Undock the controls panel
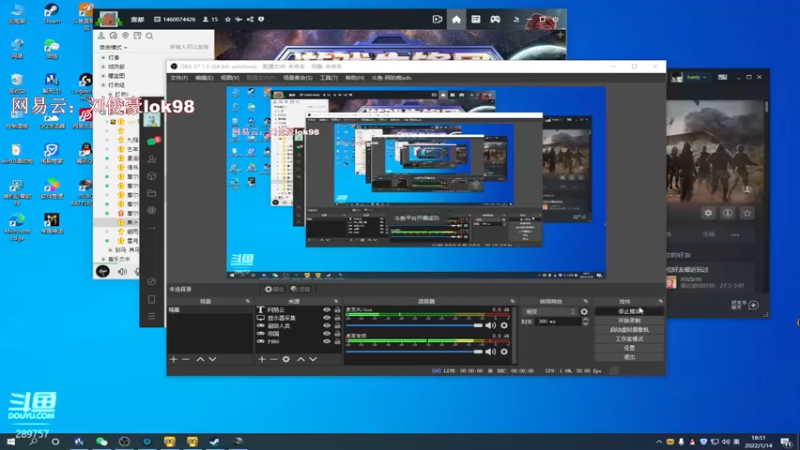Screen dimensions: 800x450 (x=660, y=301)
